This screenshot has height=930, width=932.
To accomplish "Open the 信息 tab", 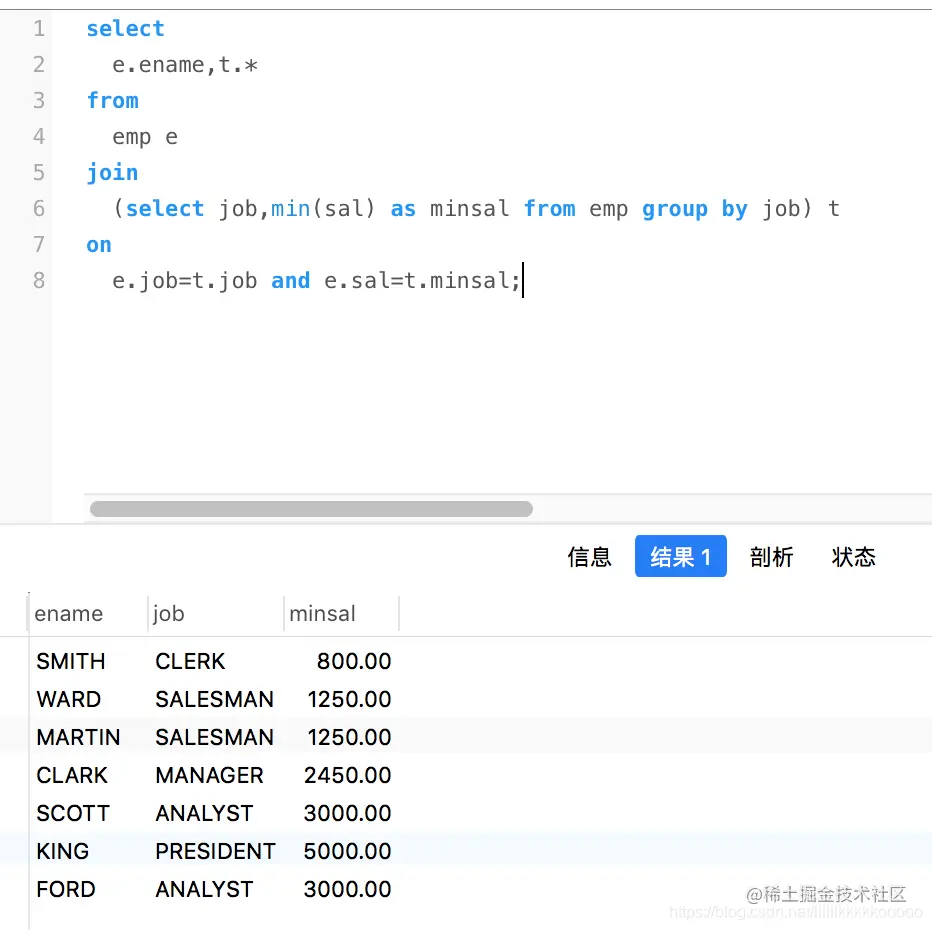I will click(589, 557).
